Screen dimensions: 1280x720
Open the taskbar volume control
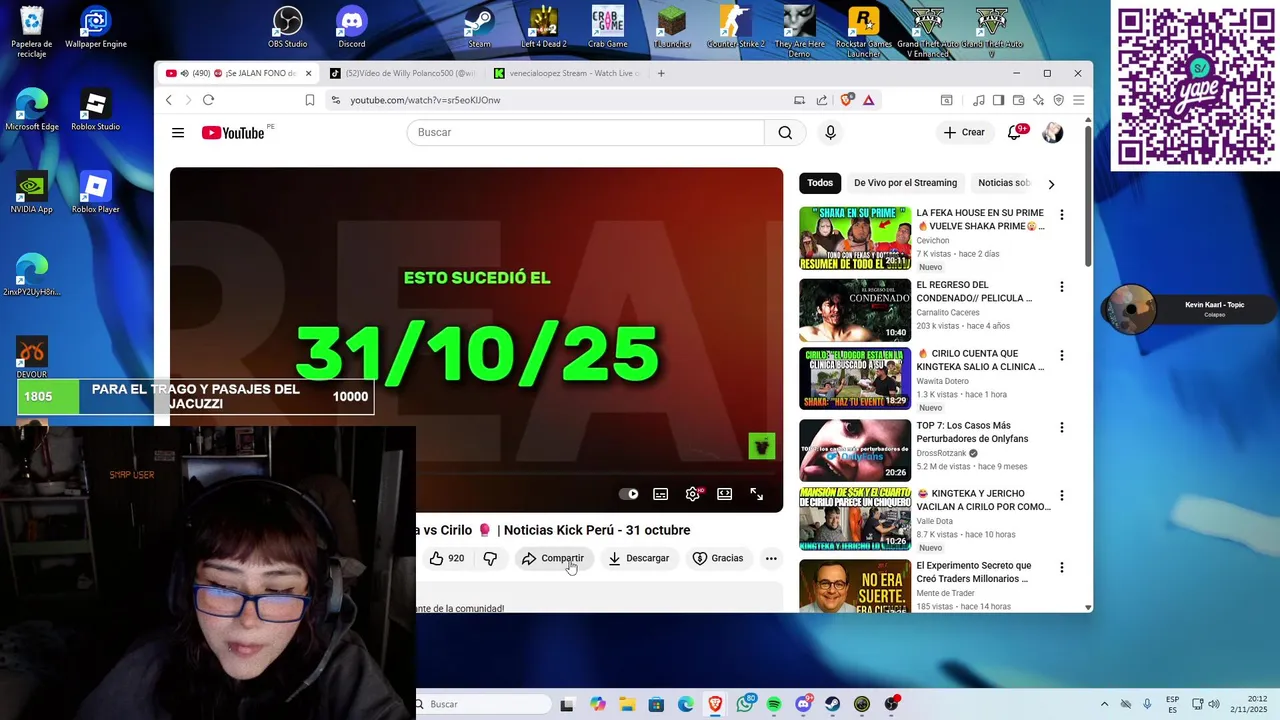1215,704
